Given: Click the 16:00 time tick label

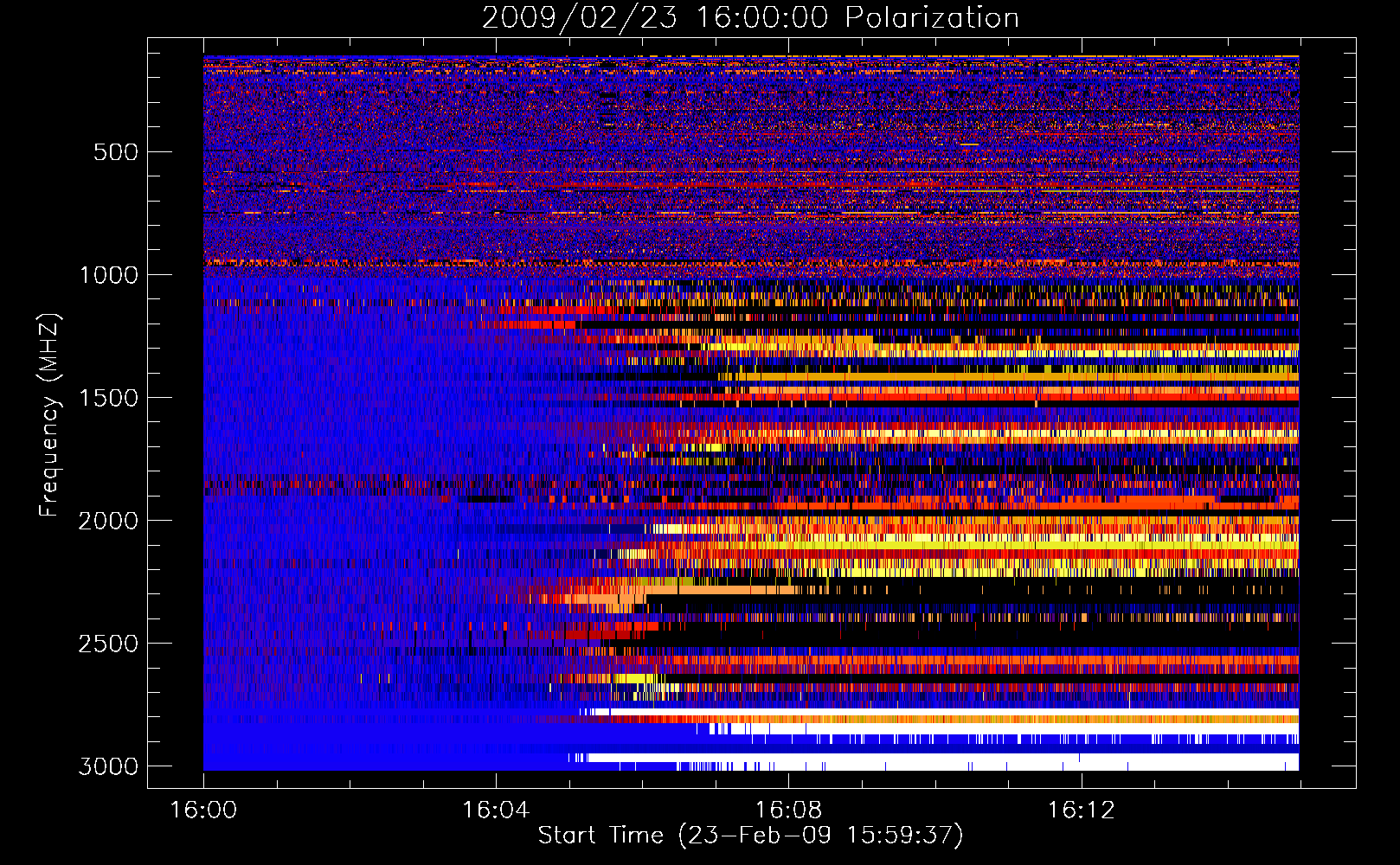Looking at the screenshot, I should point(203,811).
